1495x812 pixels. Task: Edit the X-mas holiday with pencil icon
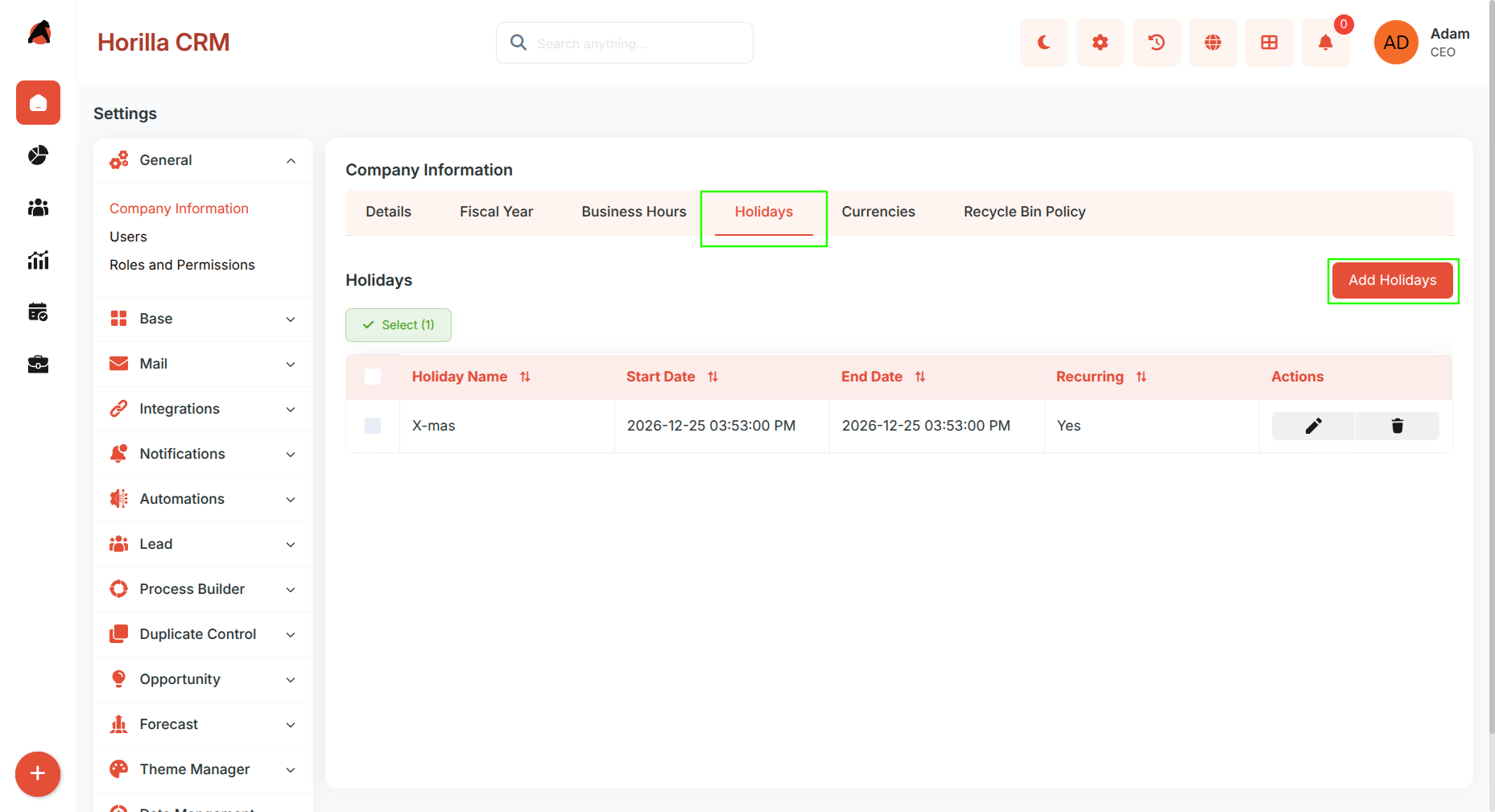point(1314,426)
